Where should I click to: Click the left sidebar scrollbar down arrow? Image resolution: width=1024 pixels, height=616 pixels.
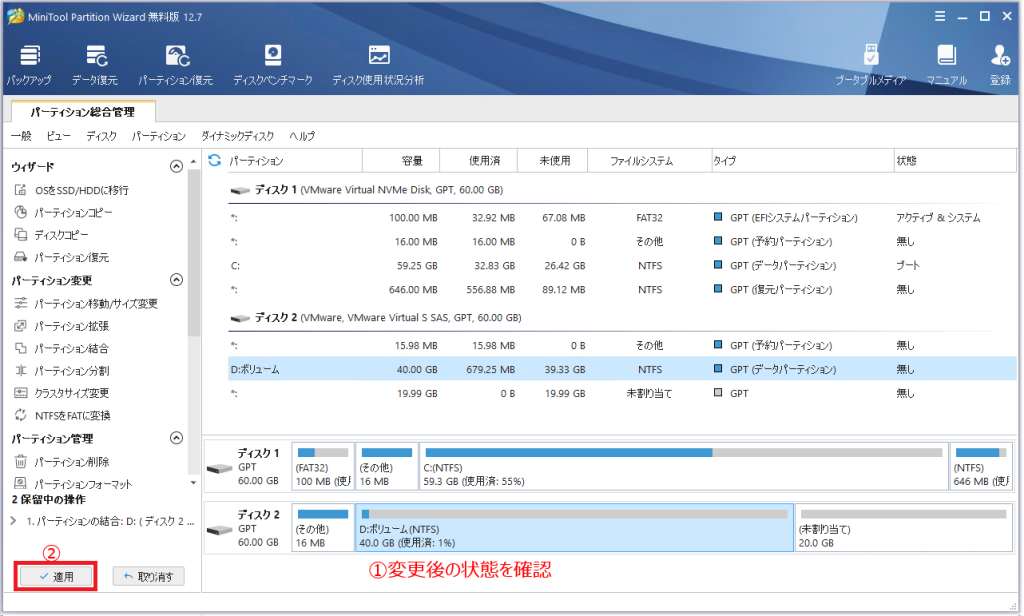(x=193, y=483)
